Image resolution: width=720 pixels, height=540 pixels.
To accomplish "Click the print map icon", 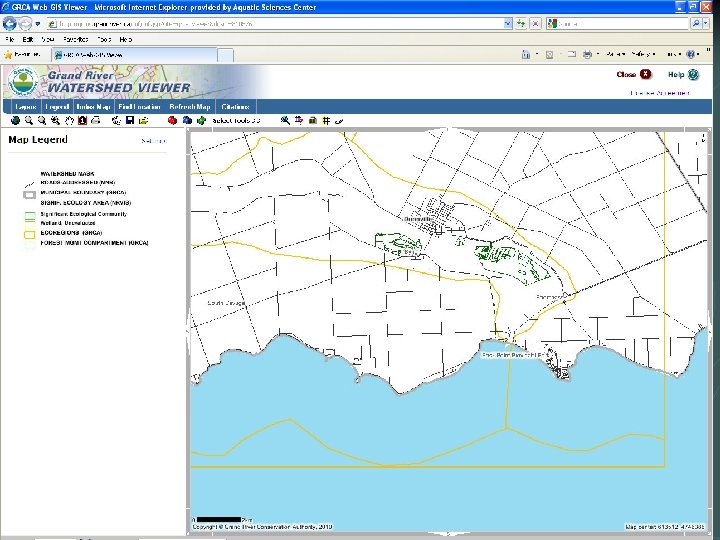I will [x=96, y=120].
